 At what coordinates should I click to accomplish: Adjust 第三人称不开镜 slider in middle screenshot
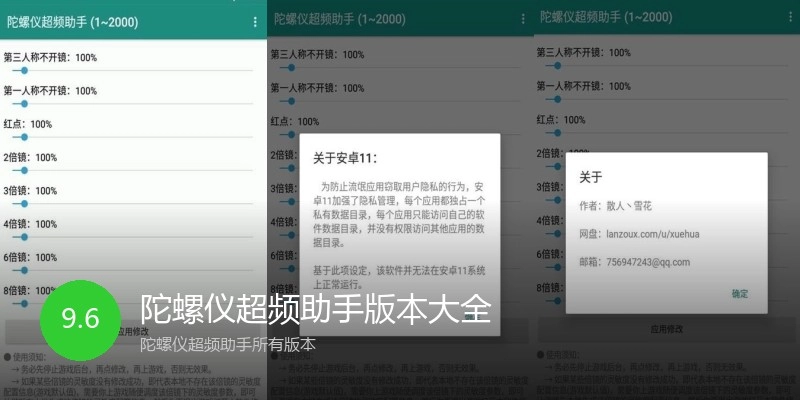(399, 67)
